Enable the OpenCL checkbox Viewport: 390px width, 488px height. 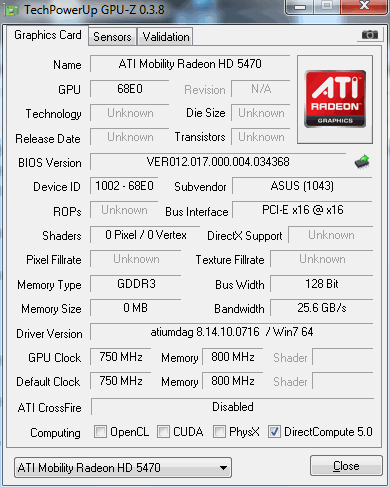tap(100, 432)
